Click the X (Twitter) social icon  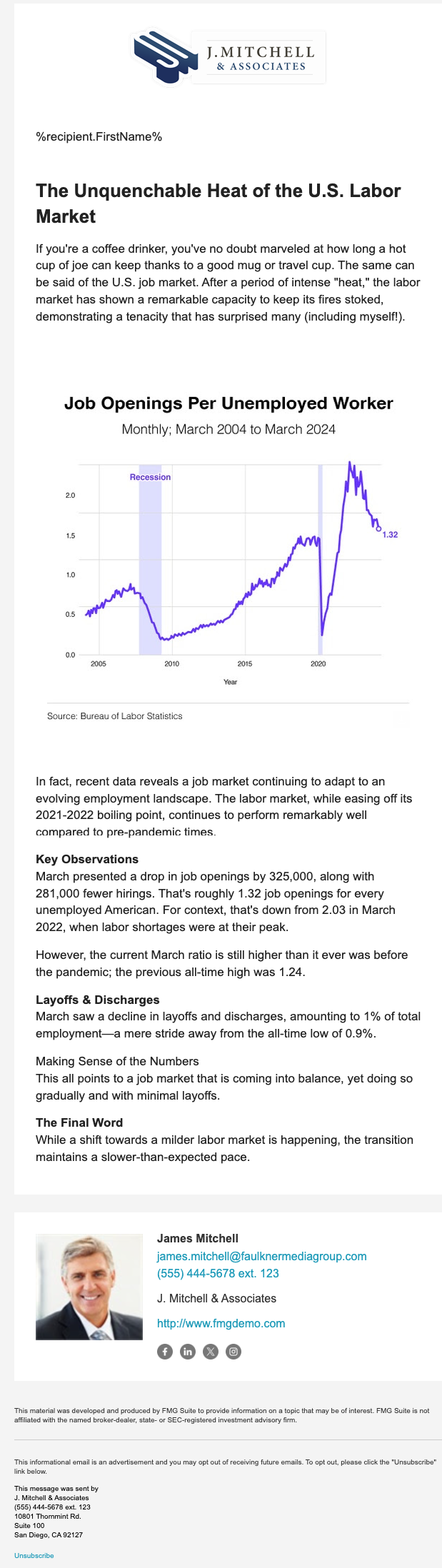tap(211, 1351)
